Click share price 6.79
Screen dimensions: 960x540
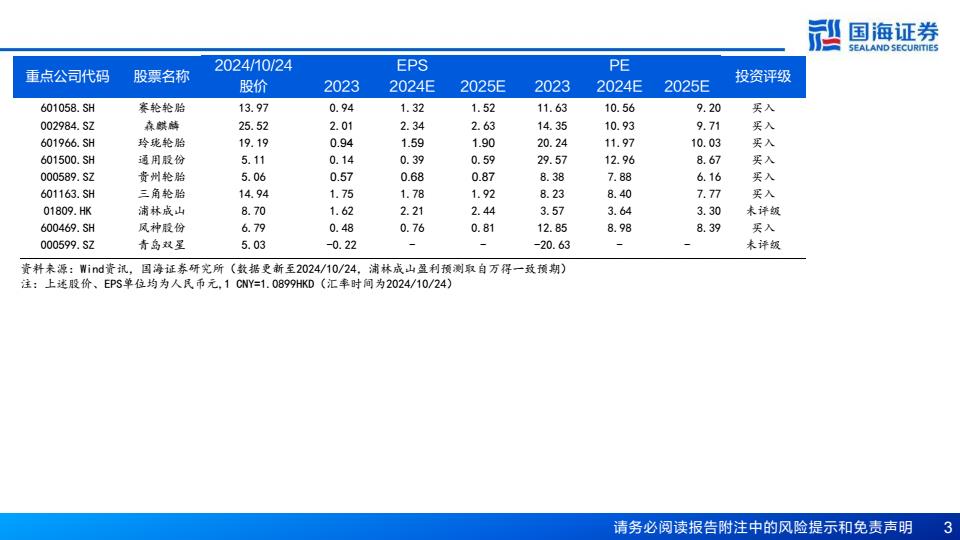(x=253, y=228)
